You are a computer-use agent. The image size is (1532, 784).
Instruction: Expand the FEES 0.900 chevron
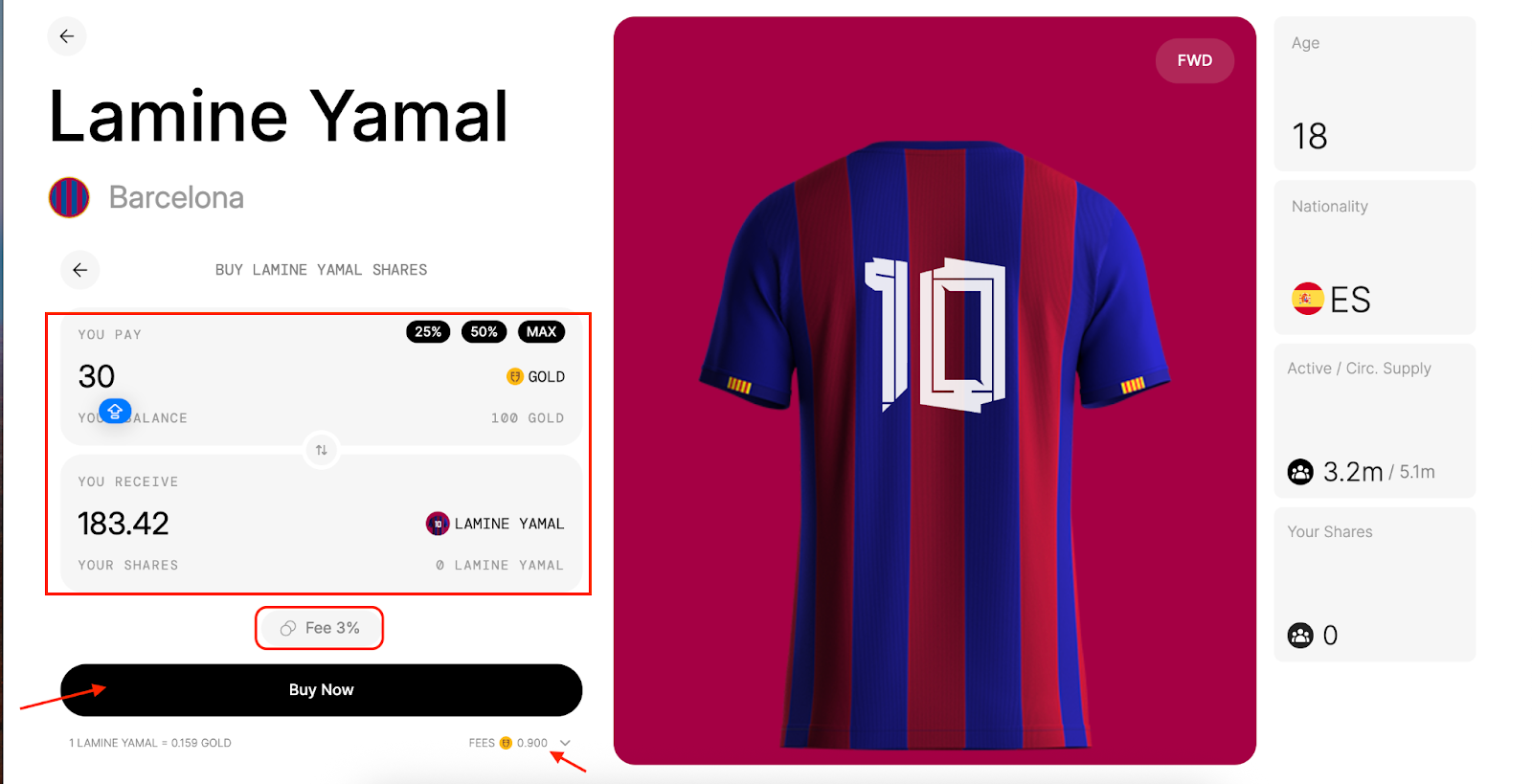pos(565,743)
